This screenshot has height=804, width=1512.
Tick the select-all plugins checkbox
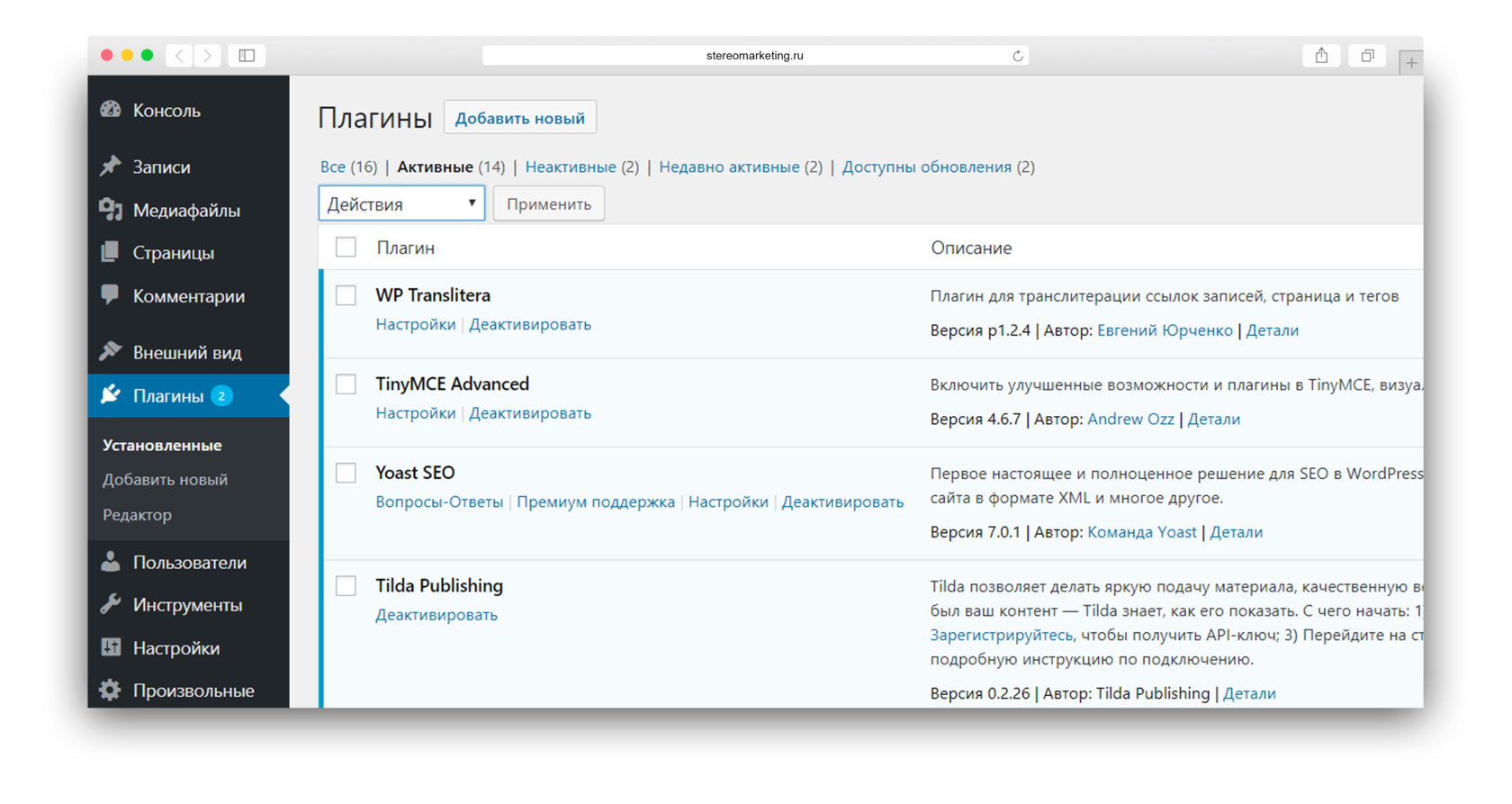point(346,247)
